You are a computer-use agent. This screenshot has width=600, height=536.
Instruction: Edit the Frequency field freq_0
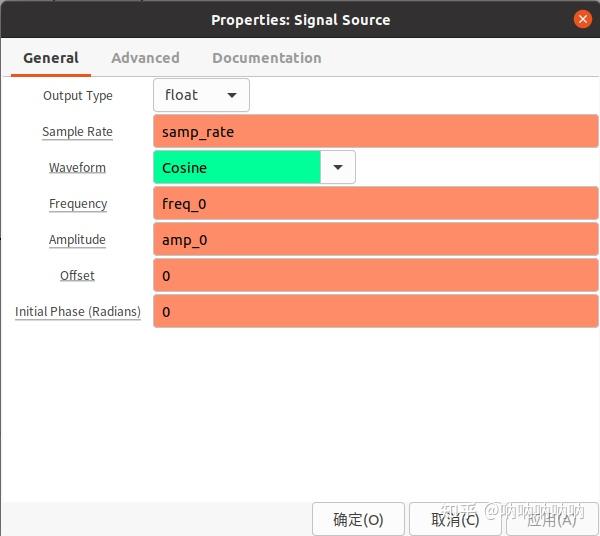(x=375, y=204)
